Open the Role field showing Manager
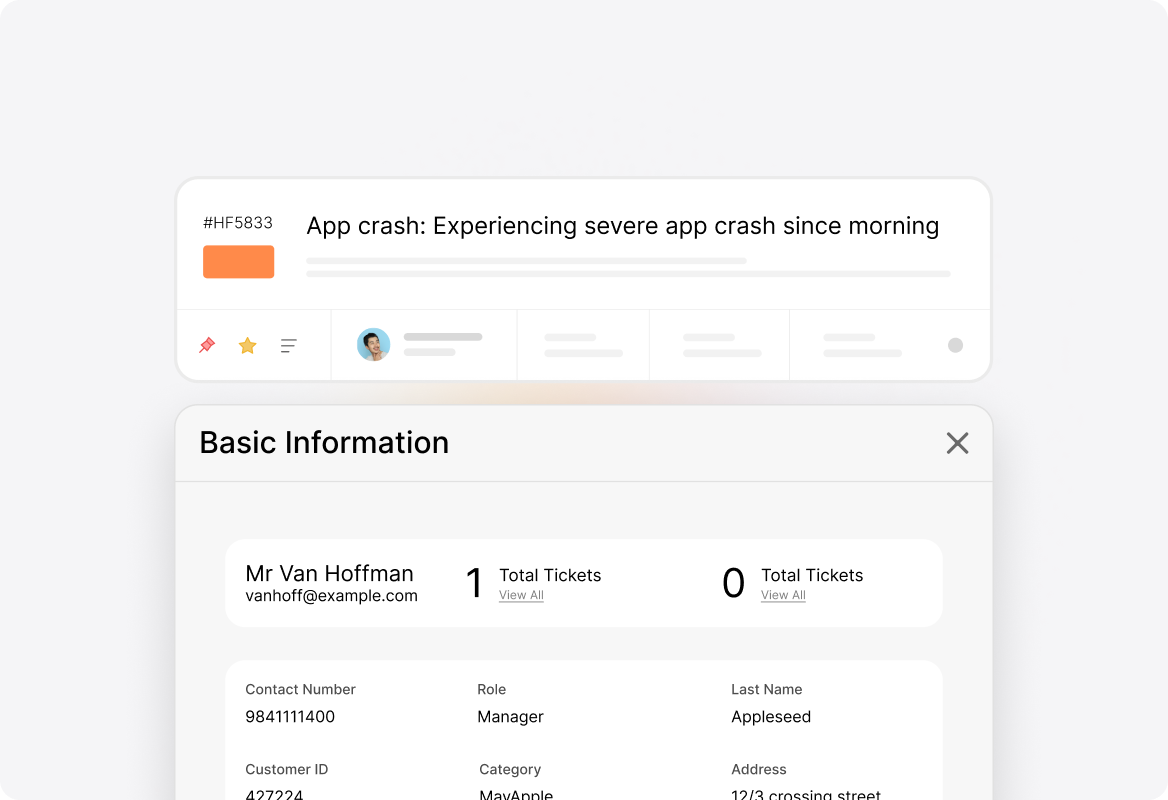The image size is (1168, 800). [510, 703]
